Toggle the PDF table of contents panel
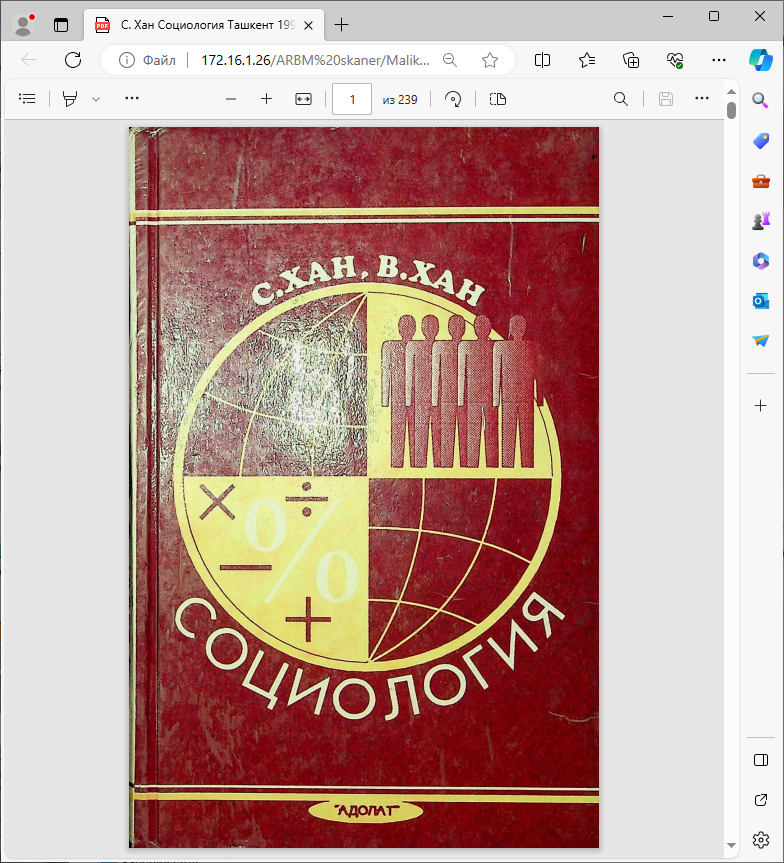The width and height of the screenshot is (784, 863). (x=27, y=99)
